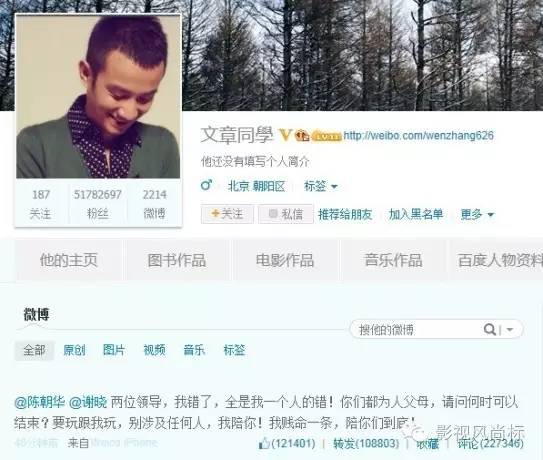Image resolution: width=543 pixels, height=460 pixels.
Task: Click the membership medal icon beside V badge
Action: click(x=302, y=135)
